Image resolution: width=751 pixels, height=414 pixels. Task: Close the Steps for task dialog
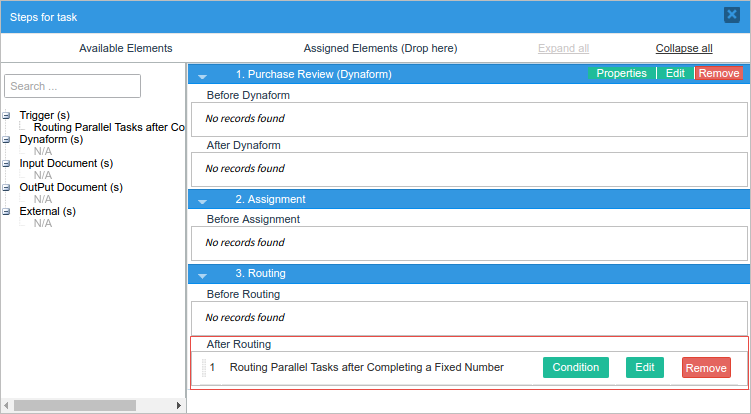point(732,15)
